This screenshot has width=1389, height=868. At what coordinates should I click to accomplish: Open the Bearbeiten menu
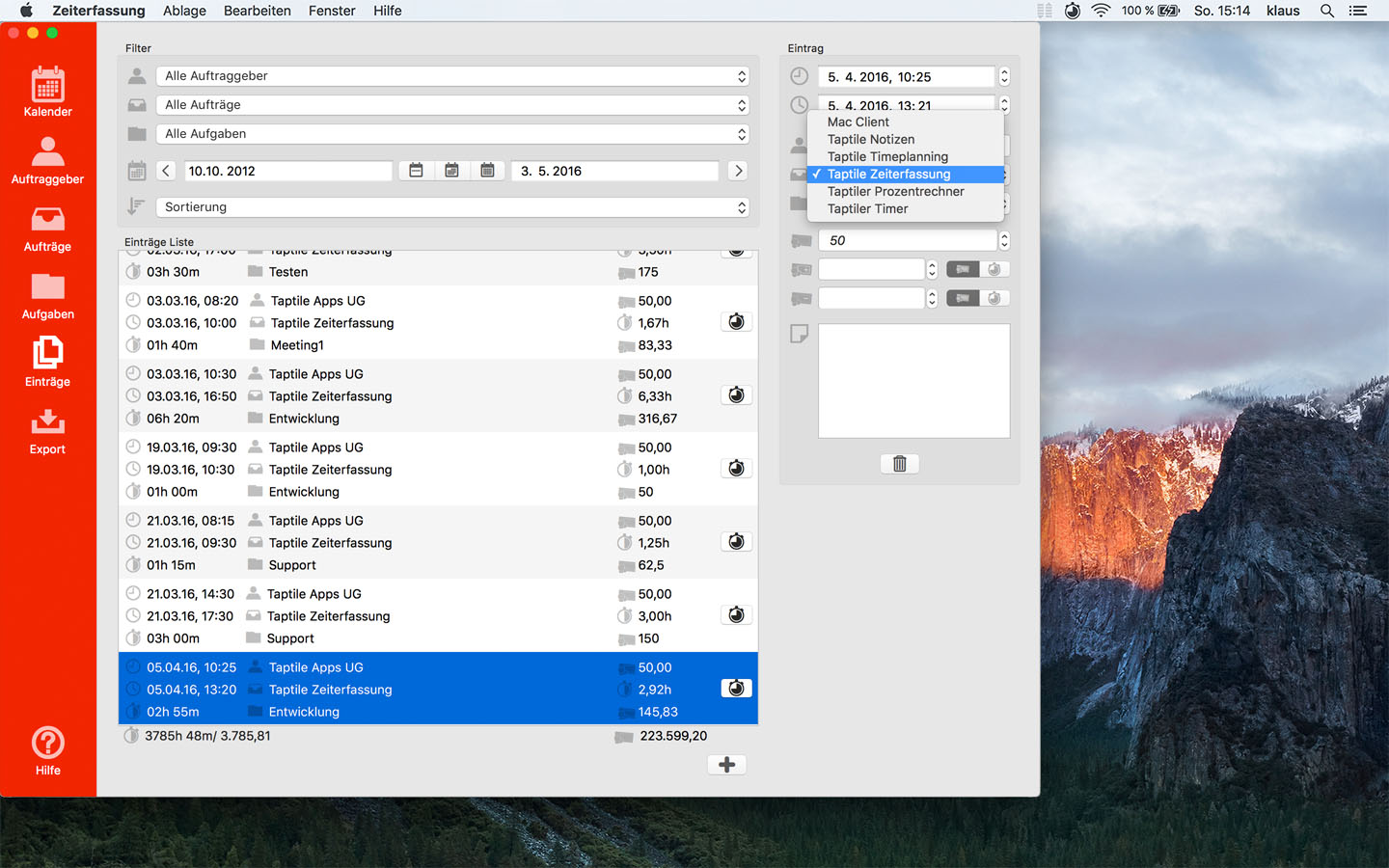(x=257, y=11)
